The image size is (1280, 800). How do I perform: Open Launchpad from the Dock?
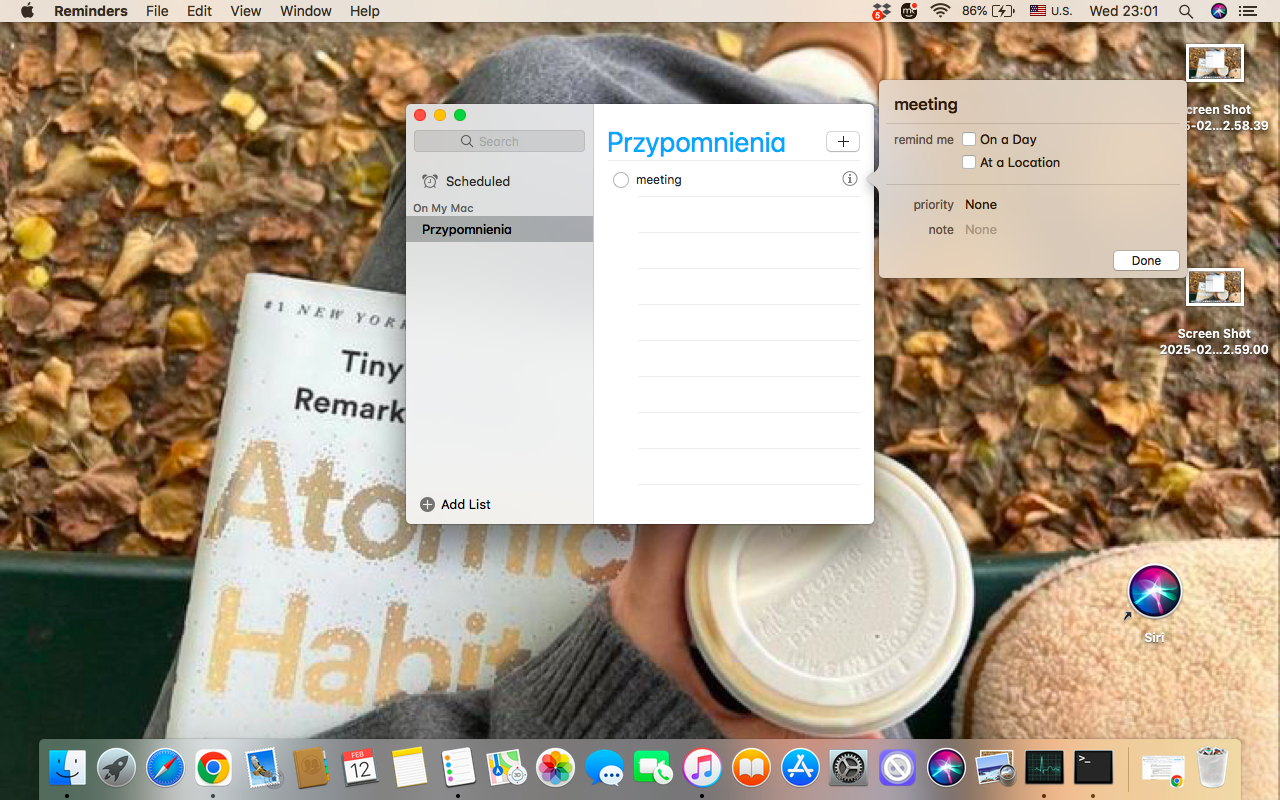point(115,768)
